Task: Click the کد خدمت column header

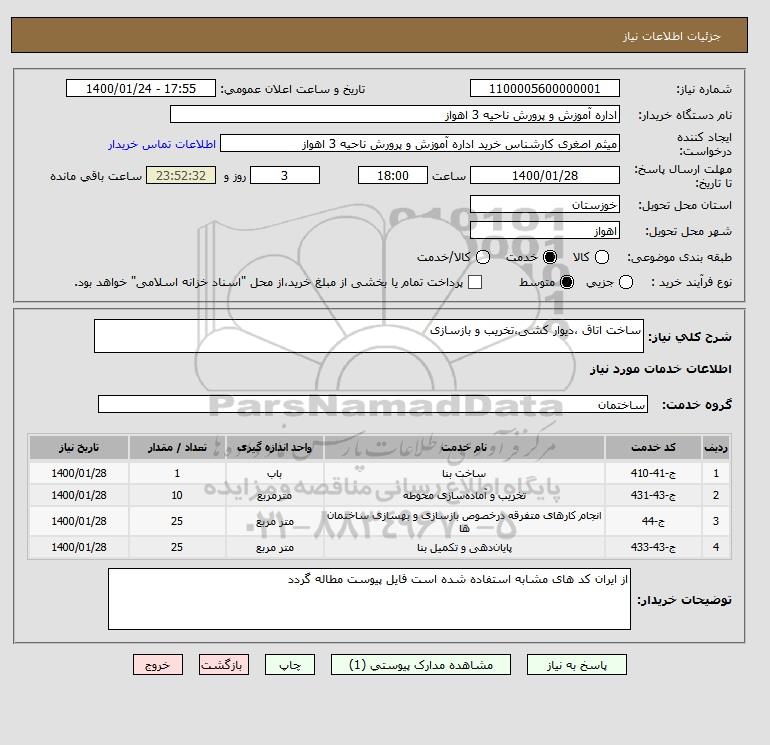Action: click(653, 447)
